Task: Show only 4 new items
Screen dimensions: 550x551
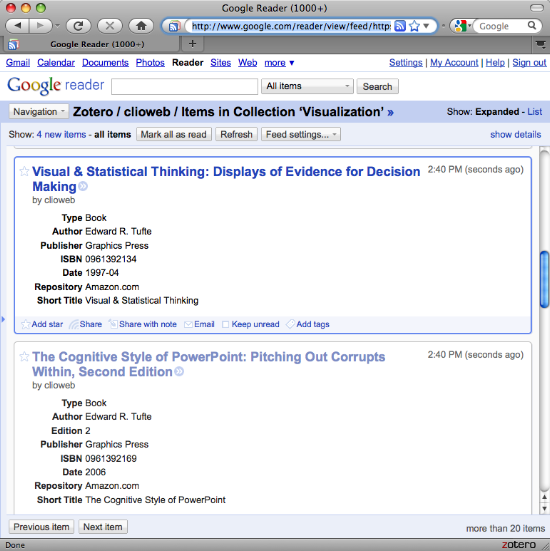Action: [x=62, y=134]
